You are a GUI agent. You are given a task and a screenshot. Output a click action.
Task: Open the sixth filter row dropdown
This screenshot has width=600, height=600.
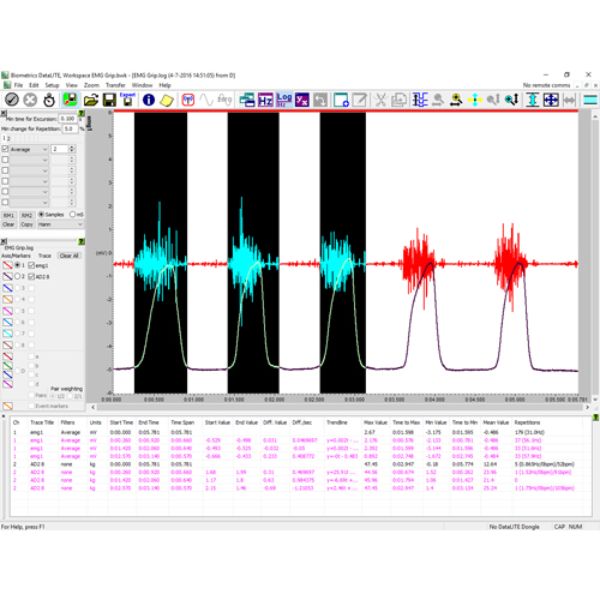(x=29, y=202)
